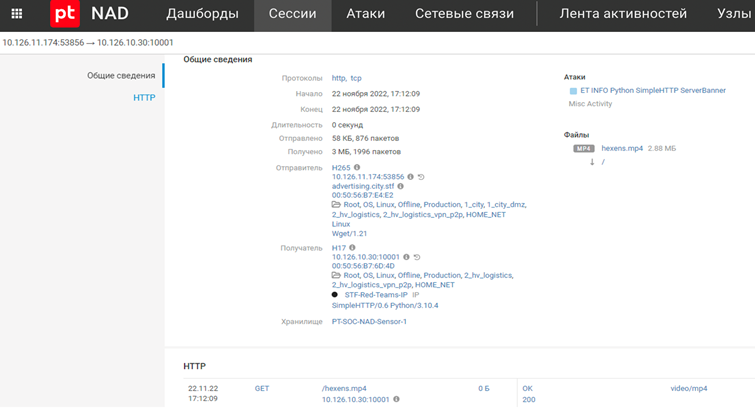Click the MP4 file type badge
The width and height of the screenshot is (755, 414).
[x=584, y=149]
